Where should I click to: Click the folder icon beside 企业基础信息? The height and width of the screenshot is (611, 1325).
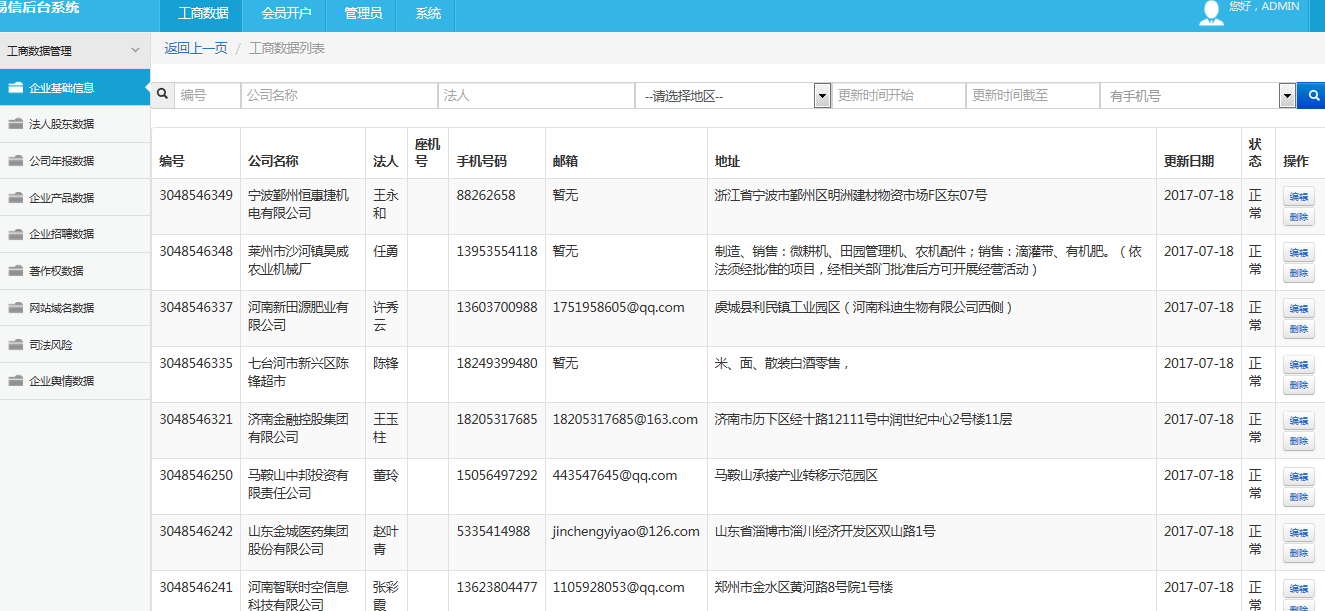tap(15, 87)
